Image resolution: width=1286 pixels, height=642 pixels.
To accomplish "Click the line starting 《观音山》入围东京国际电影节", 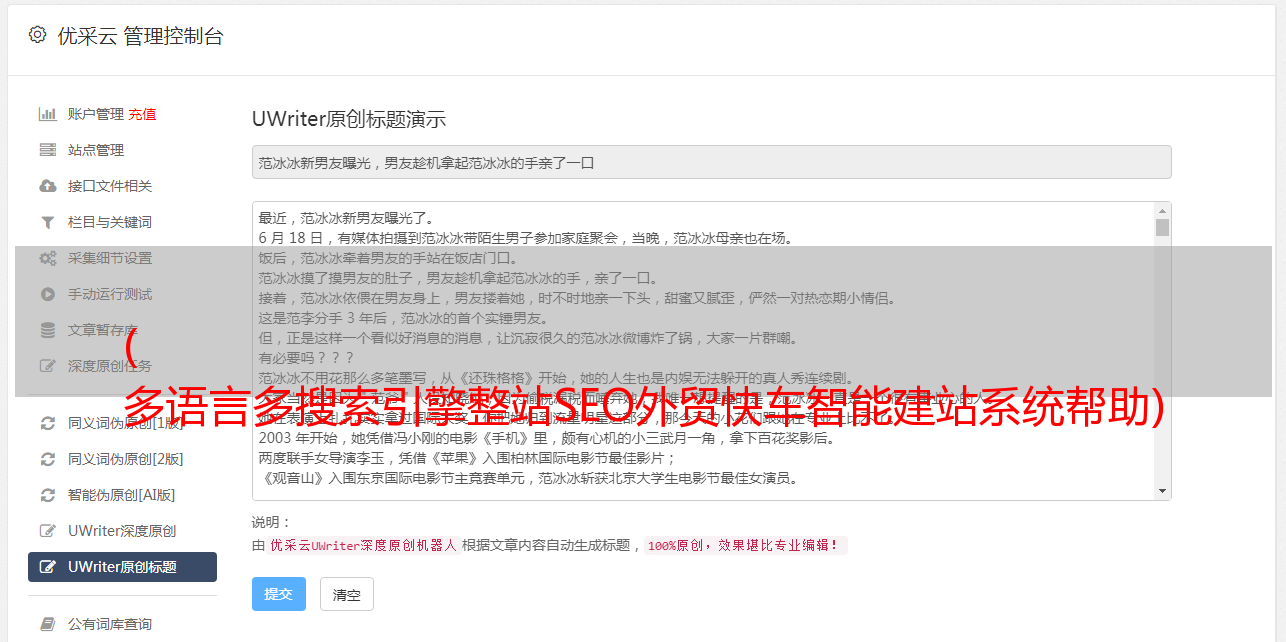I will click(528, 478).
